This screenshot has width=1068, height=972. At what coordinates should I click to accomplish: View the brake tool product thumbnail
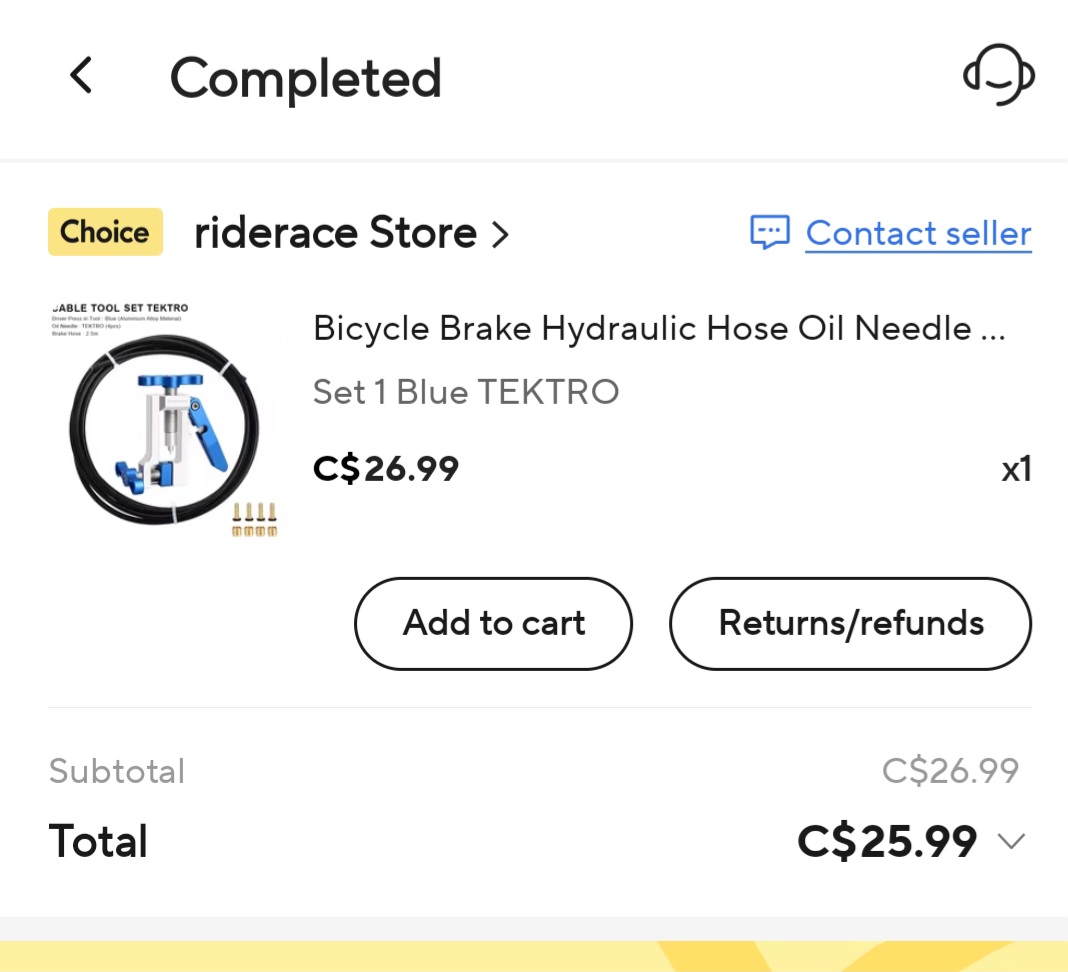click(x=166, y=420)
